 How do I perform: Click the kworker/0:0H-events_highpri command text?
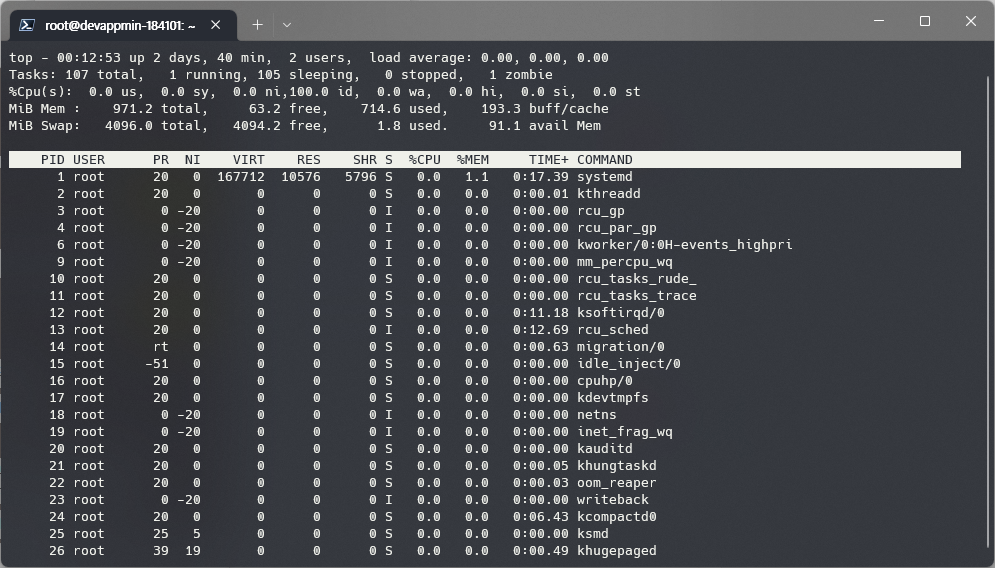tap(684, 245)
